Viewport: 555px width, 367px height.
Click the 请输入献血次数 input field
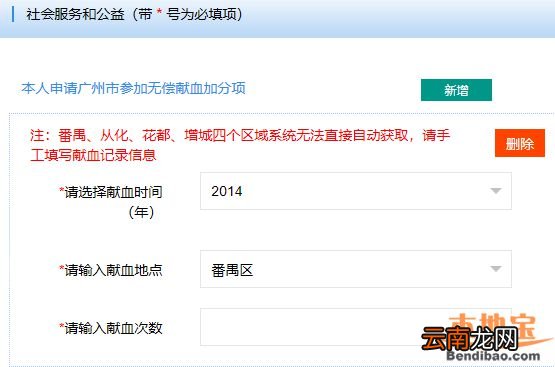(x=356, y=327)
